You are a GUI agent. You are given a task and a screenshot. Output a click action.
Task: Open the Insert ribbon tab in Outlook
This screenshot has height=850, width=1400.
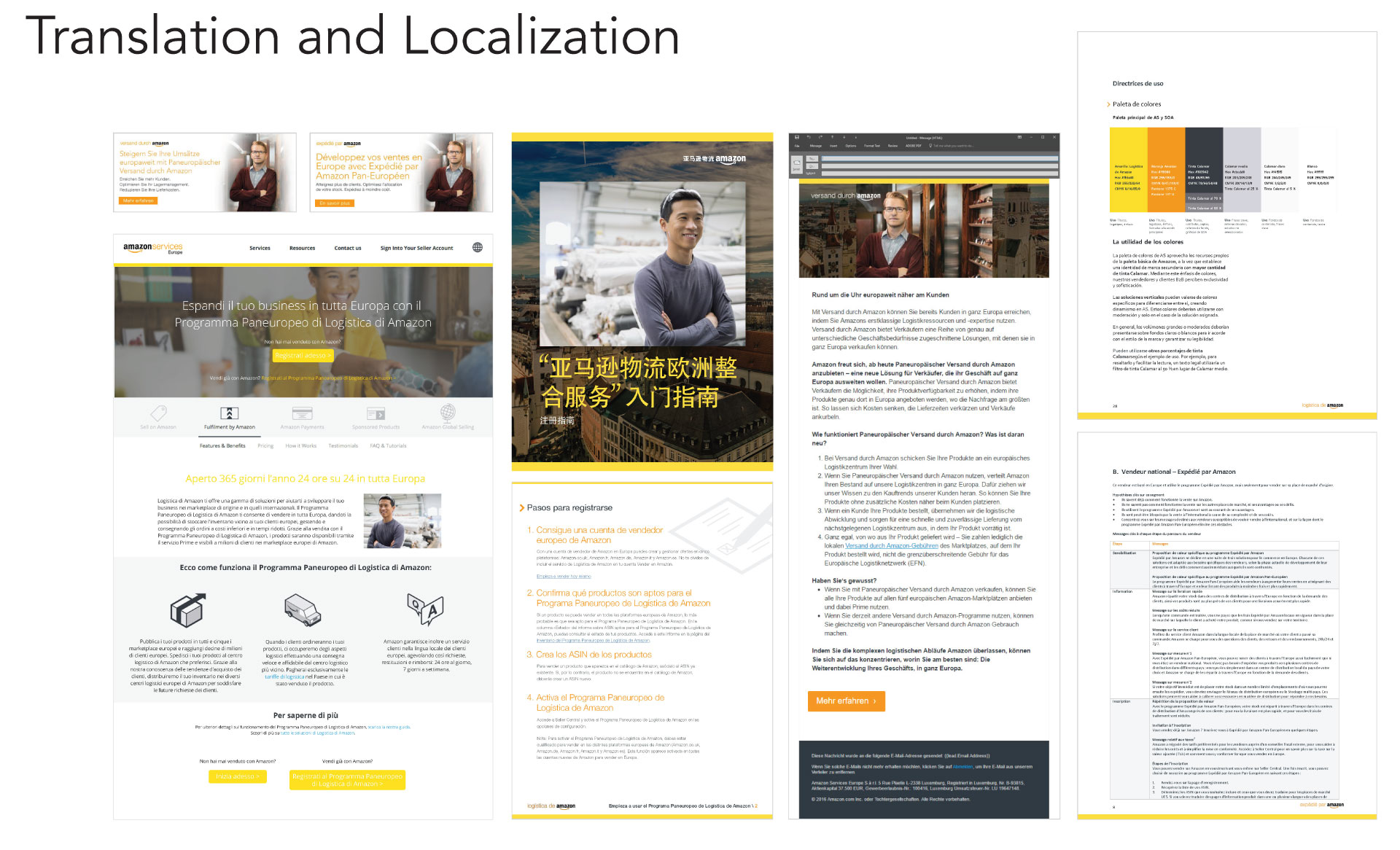tap(833, 146)
